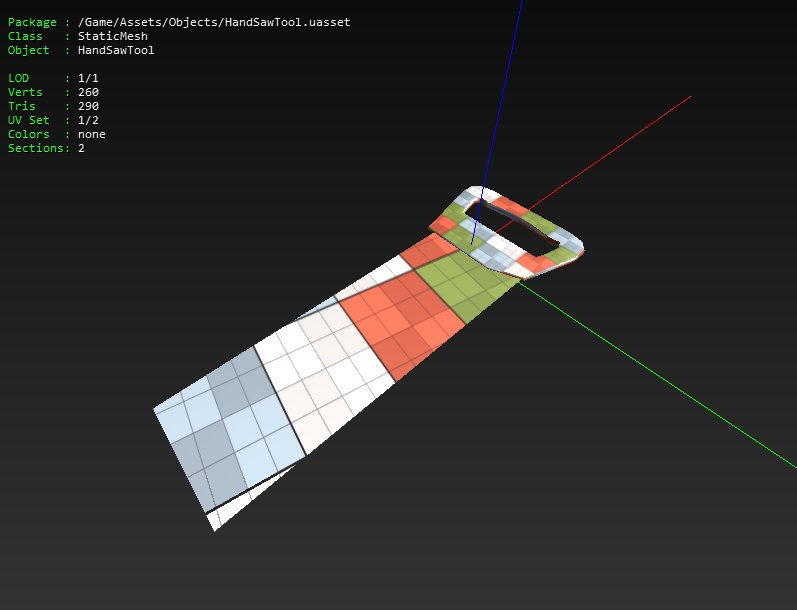Viewport: 797px width, 610px height.
Task: Click the Sections value 2
Action: pyautogui.click(x=81, y=148)
